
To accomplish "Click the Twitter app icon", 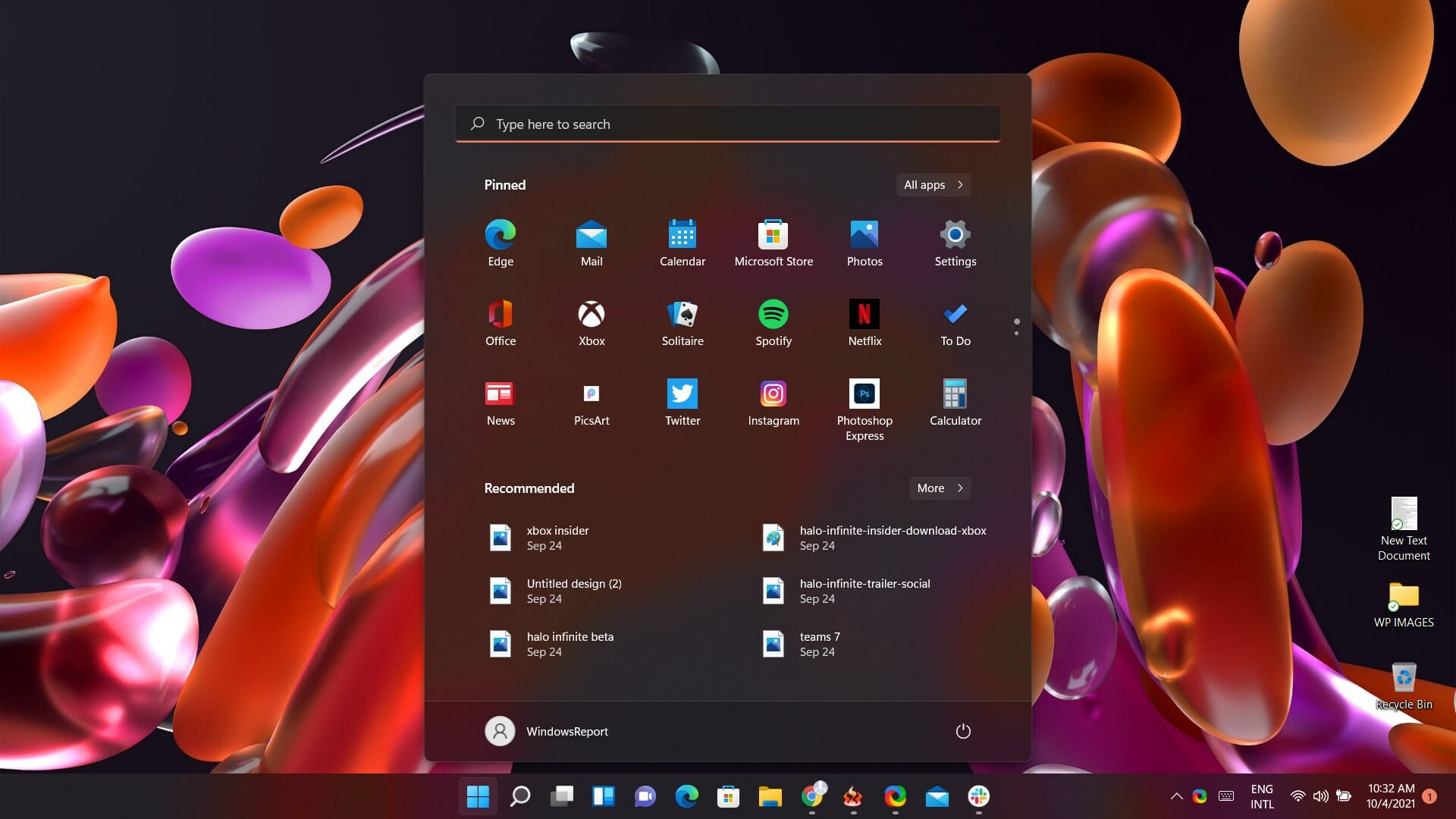I will pos(682,394).
